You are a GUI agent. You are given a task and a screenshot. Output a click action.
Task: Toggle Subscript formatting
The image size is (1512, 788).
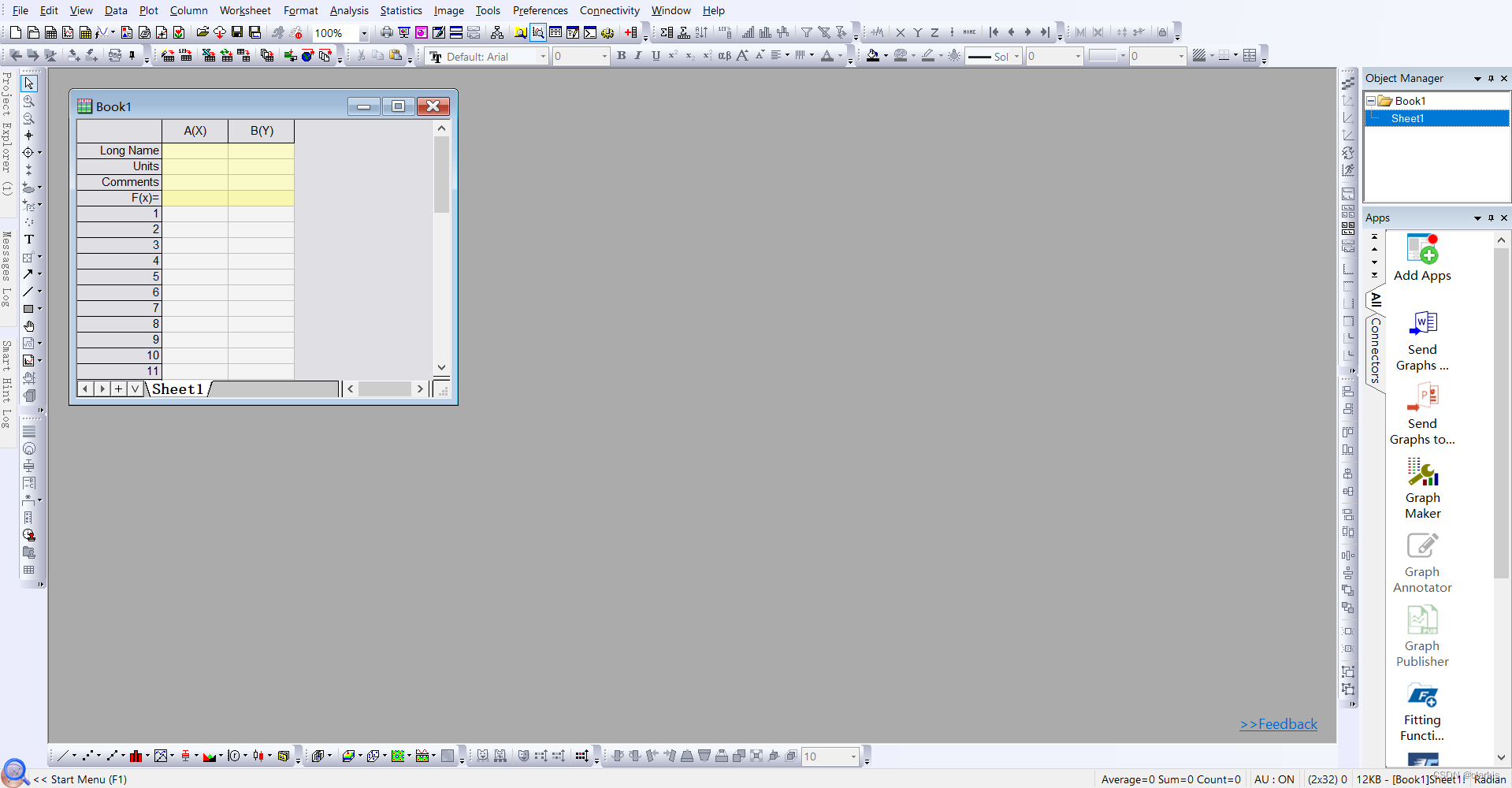[x=689, y=56]
